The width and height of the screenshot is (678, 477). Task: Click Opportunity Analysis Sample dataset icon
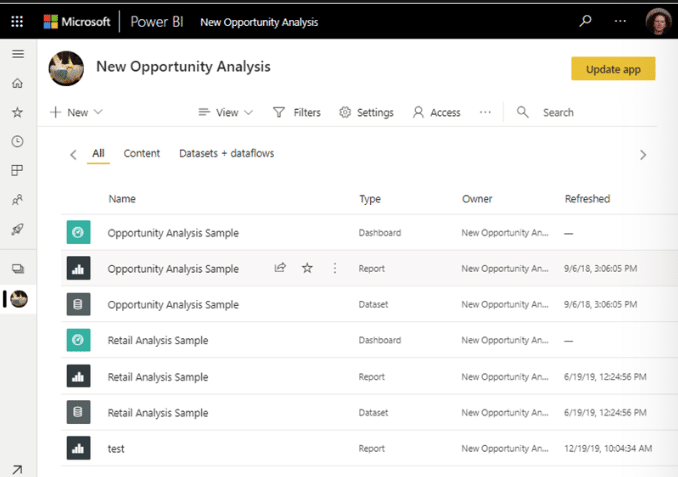[x=78, y=304]
